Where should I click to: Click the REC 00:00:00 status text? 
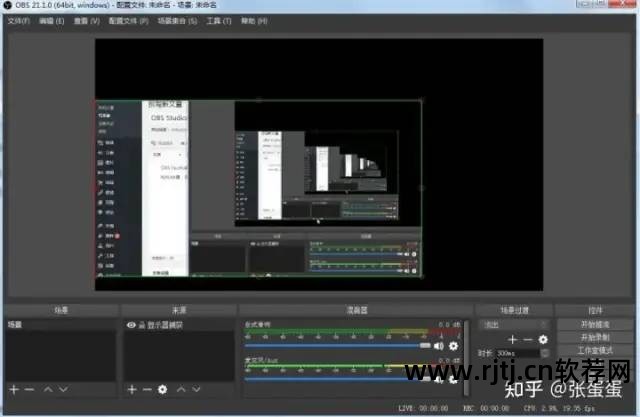[486, 408]
